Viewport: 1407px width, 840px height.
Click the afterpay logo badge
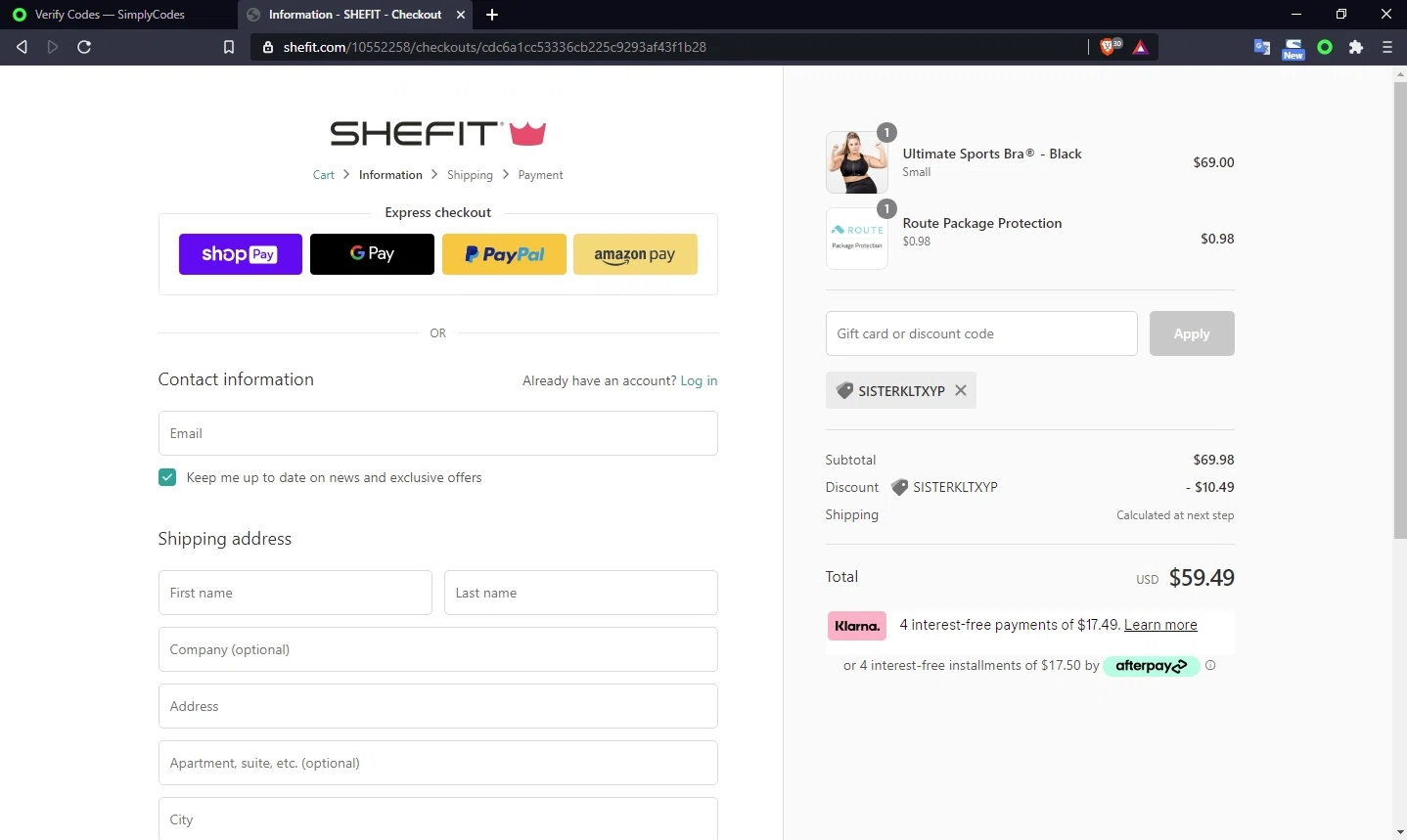pyautogui.click(x=1151, y=666)
